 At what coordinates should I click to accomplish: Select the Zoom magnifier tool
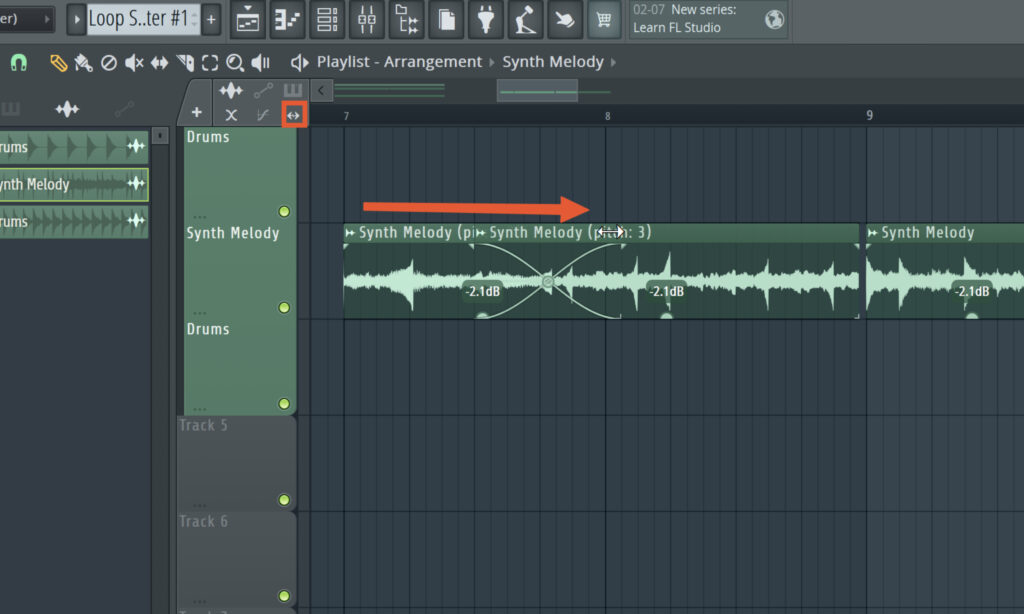pos(235,63)
